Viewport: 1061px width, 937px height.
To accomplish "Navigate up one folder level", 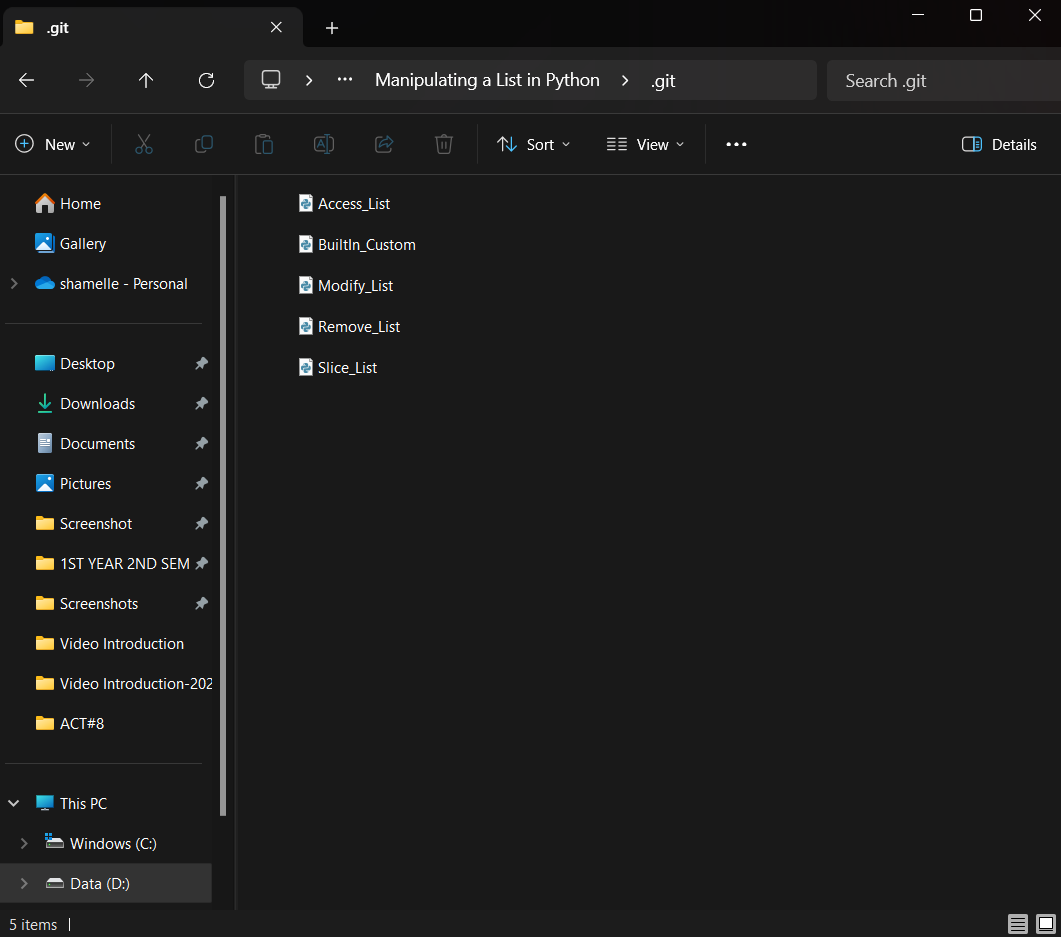I will coord(146,80).
